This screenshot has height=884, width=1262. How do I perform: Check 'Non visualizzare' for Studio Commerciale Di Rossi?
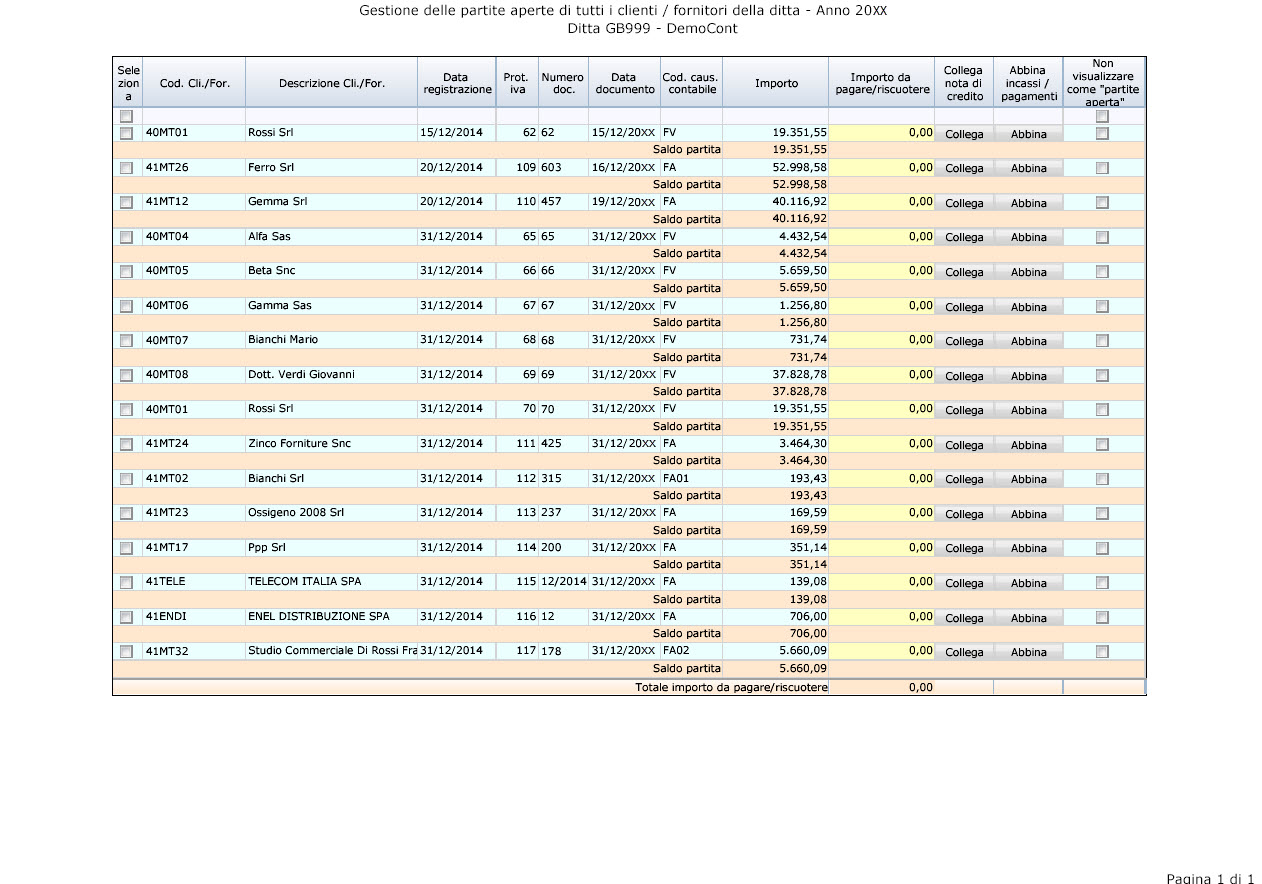pos(1102,651)
